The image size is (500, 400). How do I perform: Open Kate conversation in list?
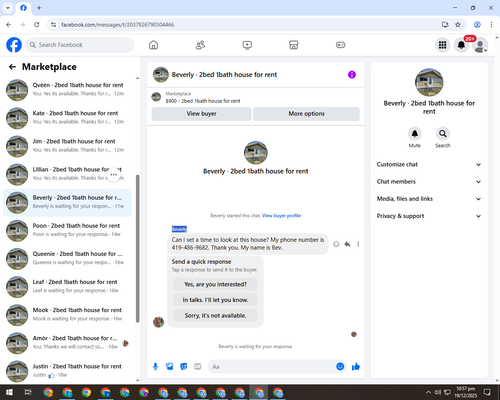(68, 118)
